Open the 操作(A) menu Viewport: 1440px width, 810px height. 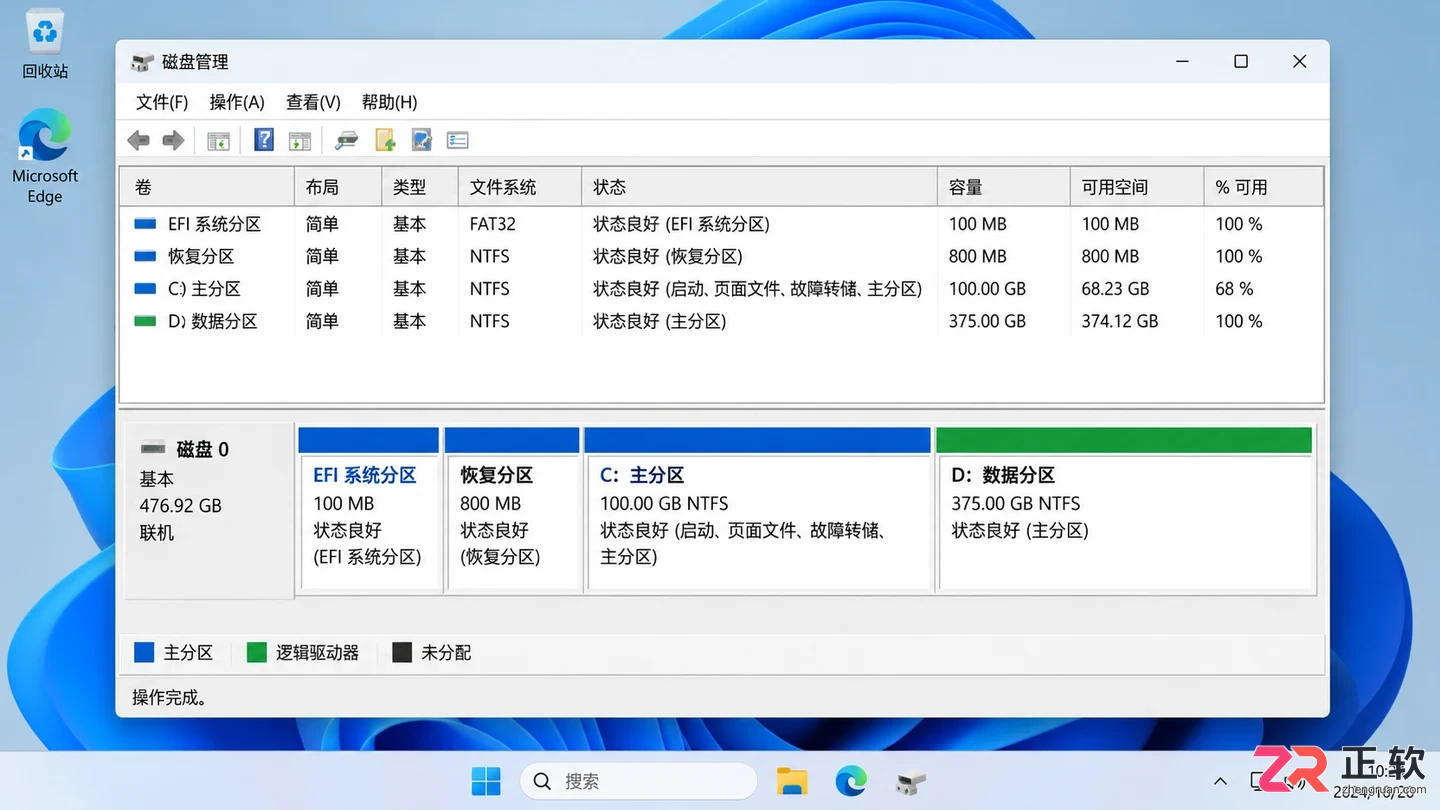(237, 102)
